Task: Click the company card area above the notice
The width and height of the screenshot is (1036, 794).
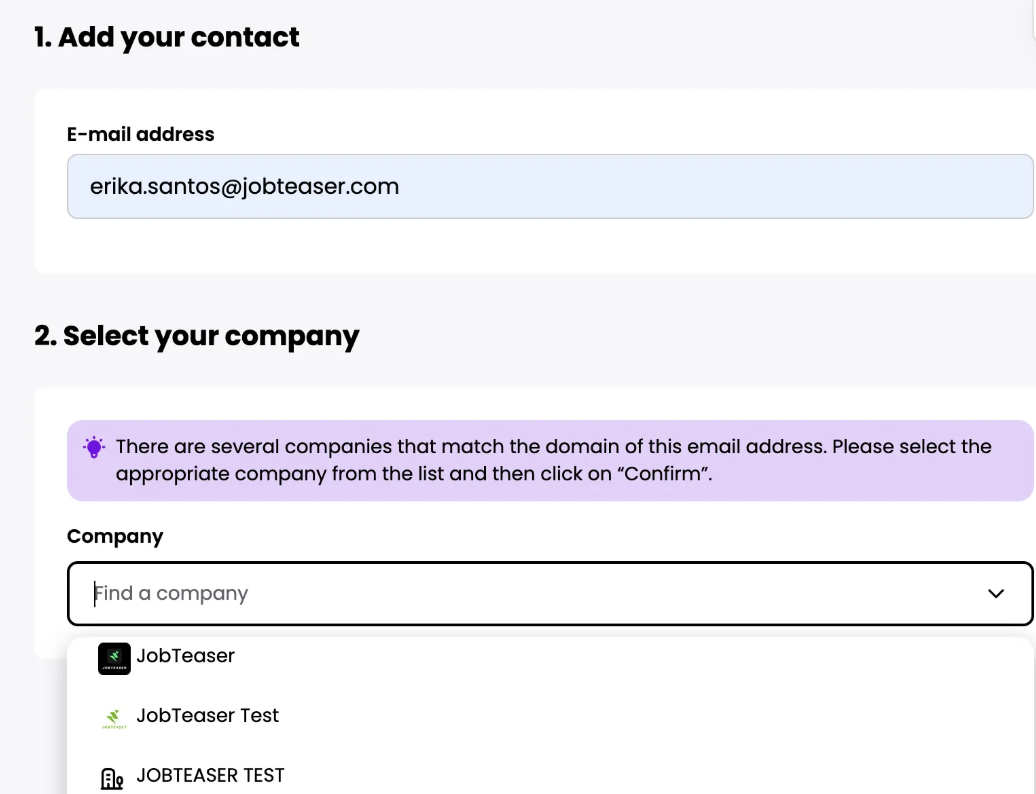Action: click(x=500, y=403)
